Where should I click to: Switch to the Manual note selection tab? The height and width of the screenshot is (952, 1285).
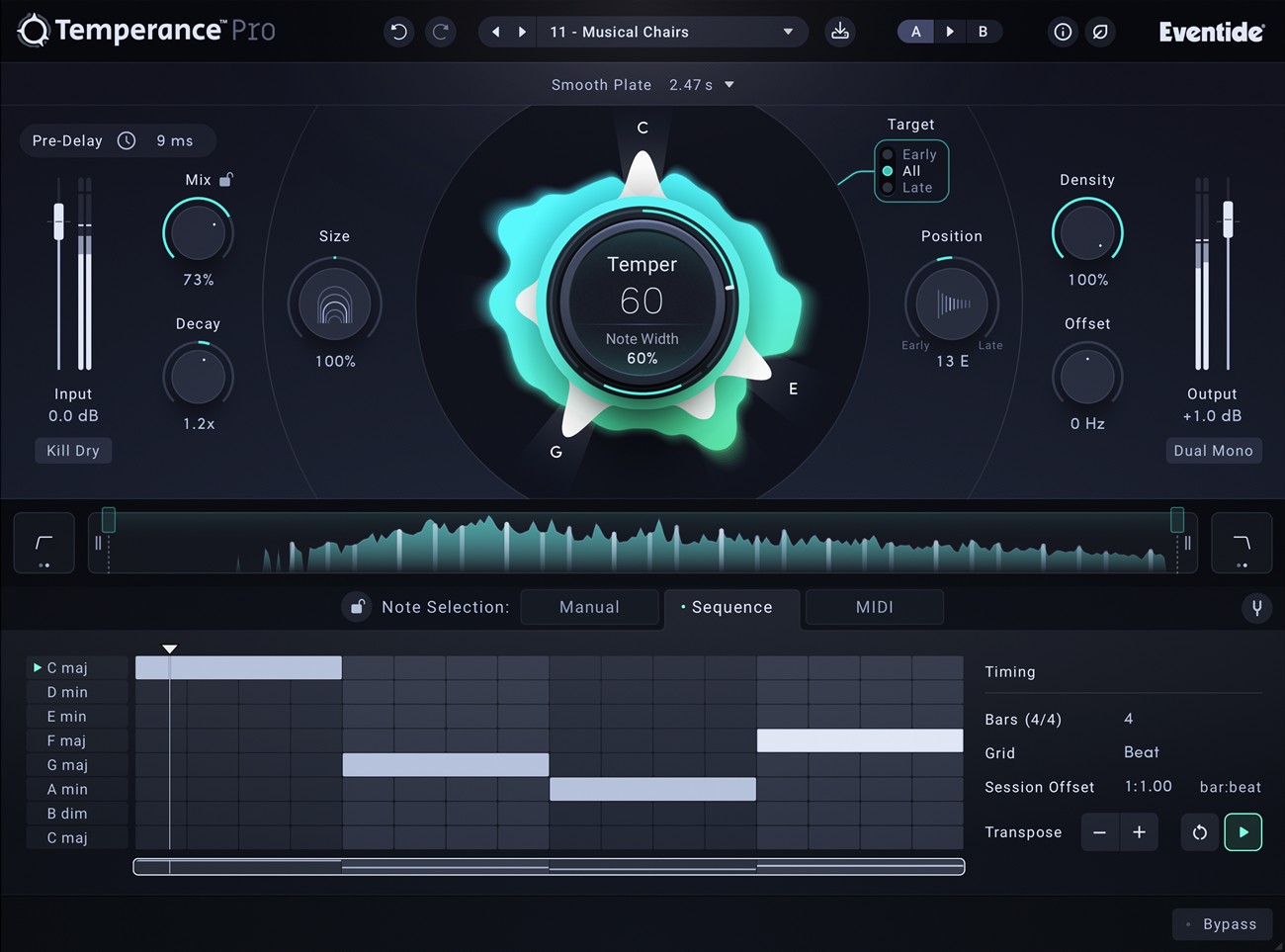pyautogui.click(x=589, y=607)
